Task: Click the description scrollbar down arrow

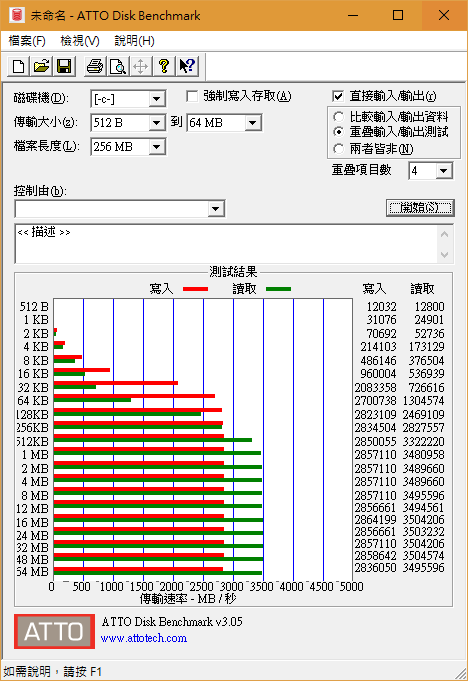Action: (x=445, y=255)
